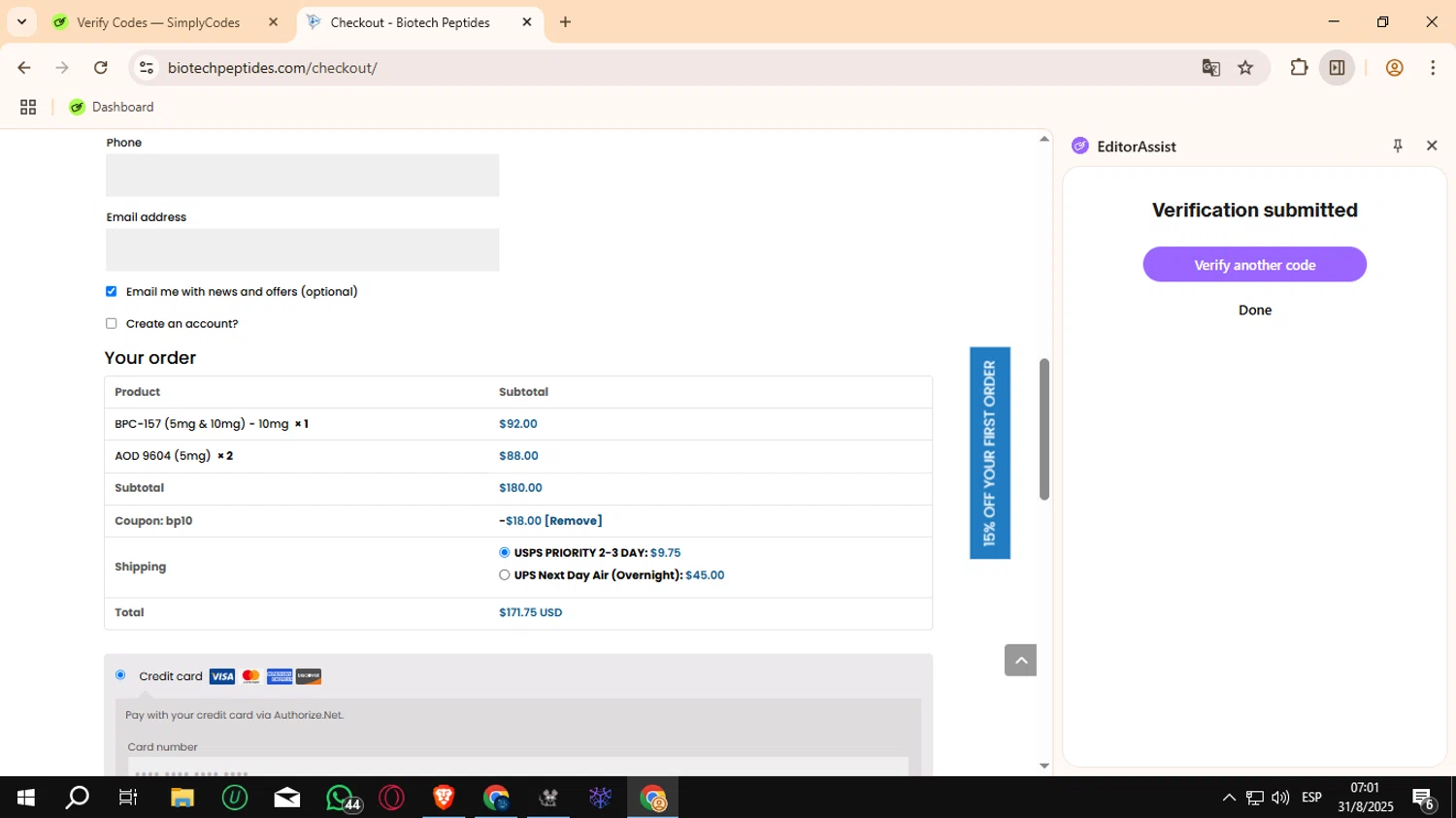Click the AOD 9604 product row

[x=518, y=456]
